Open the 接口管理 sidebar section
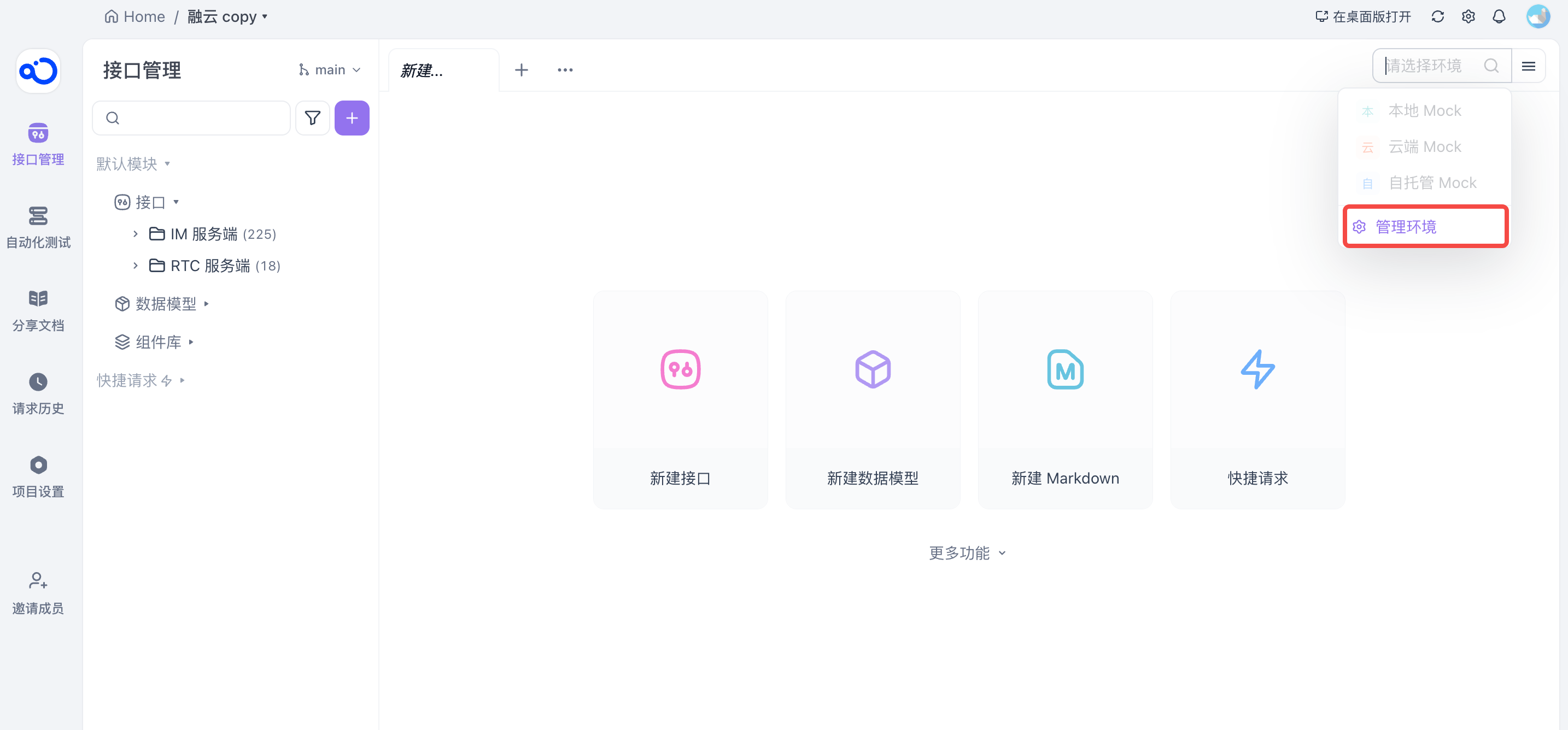The height and width of the screenshot is (730, 1568). (38, 145)
